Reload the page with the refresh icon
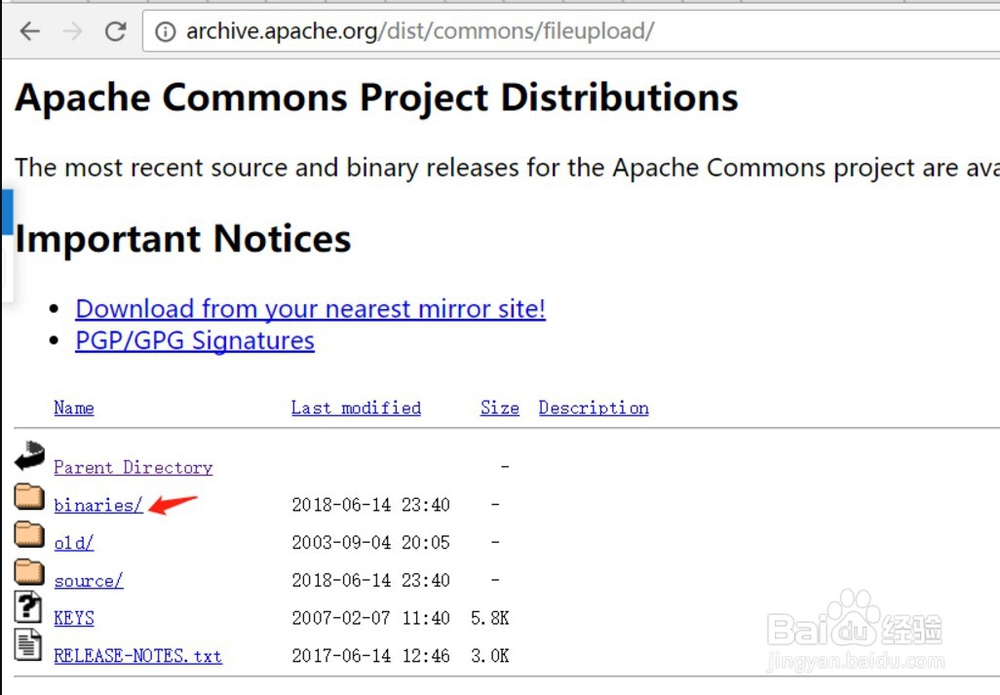The height and width of the screenshot is (695, 1000). click(x=115, y=31)
